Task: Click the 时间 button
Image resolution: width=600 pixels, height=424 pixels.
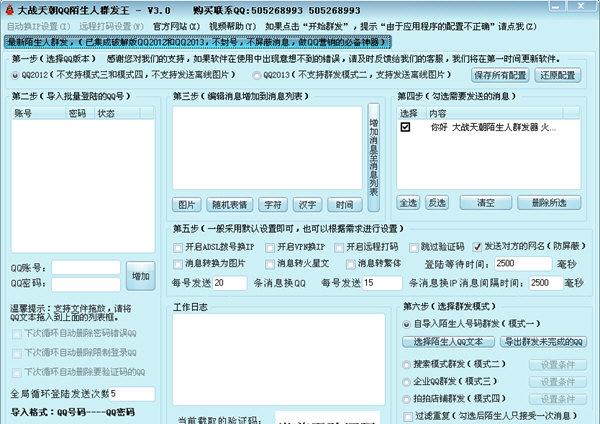Action: [345, 205]
